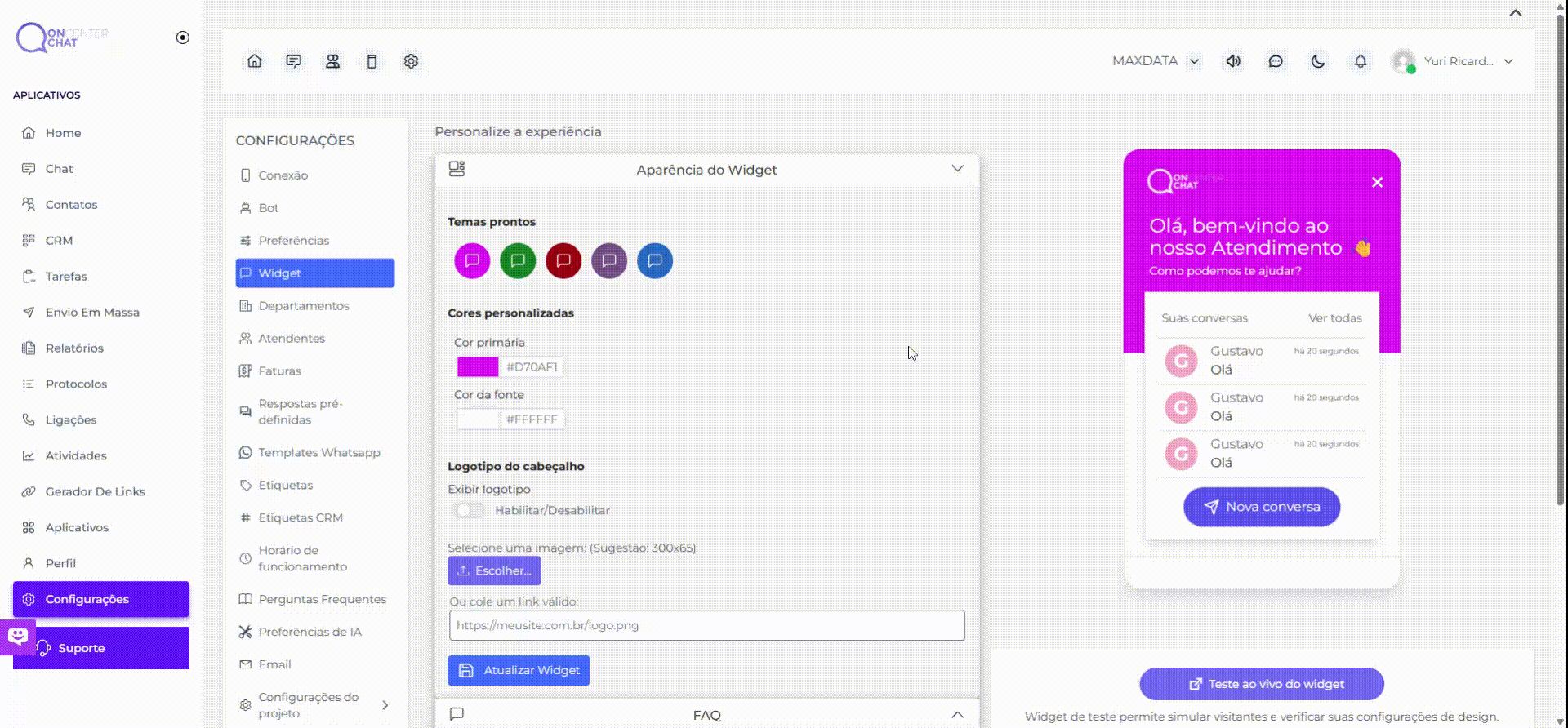Open the notifications bell
This screenshot has height=728, width=1568.
click(x=1361, y=61)
